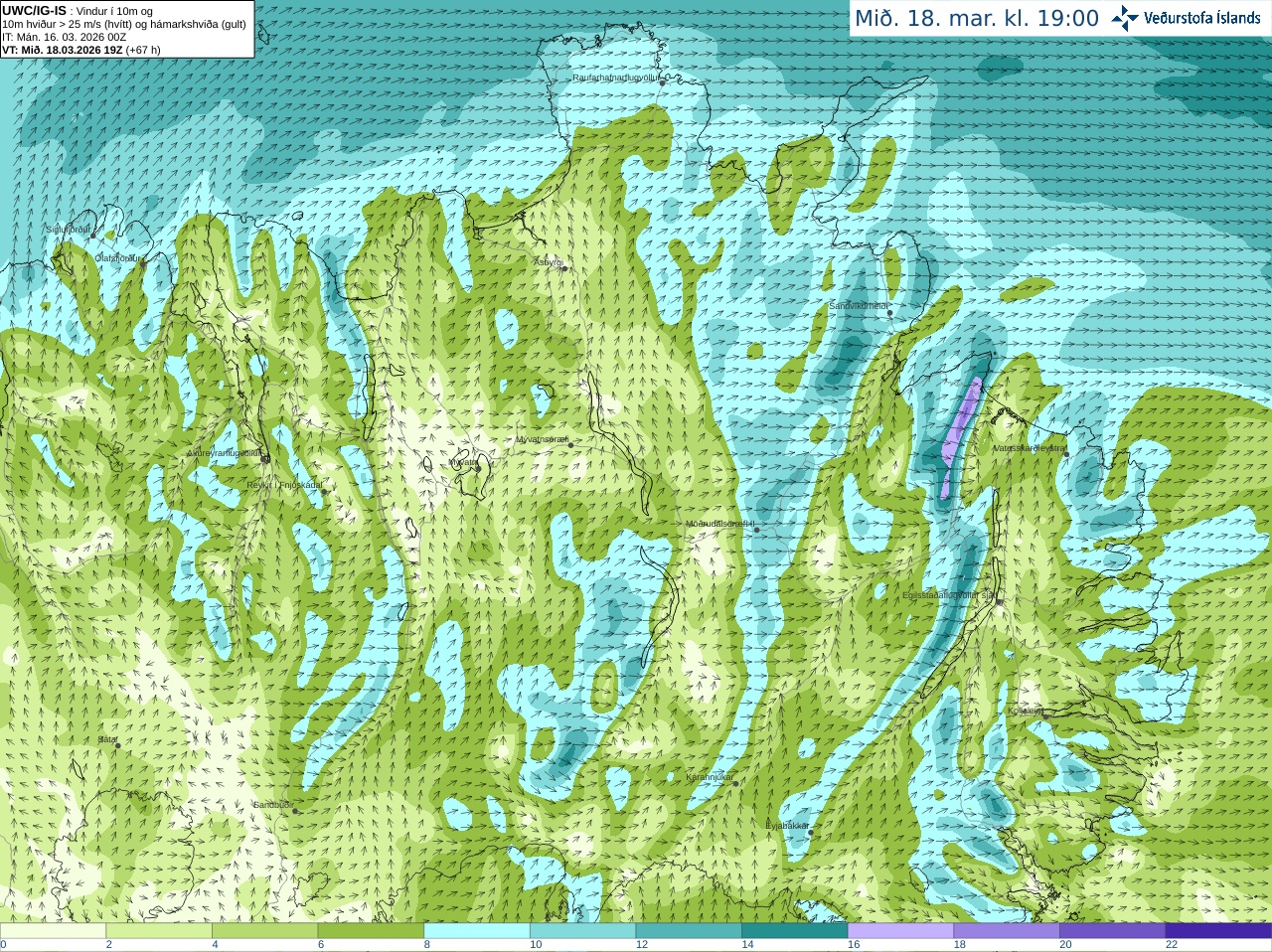The height and width of the screenshot is (952, 1272).
Task: Click the 14–16 m/s dark teal legend swatch
Action: point(795,931)
